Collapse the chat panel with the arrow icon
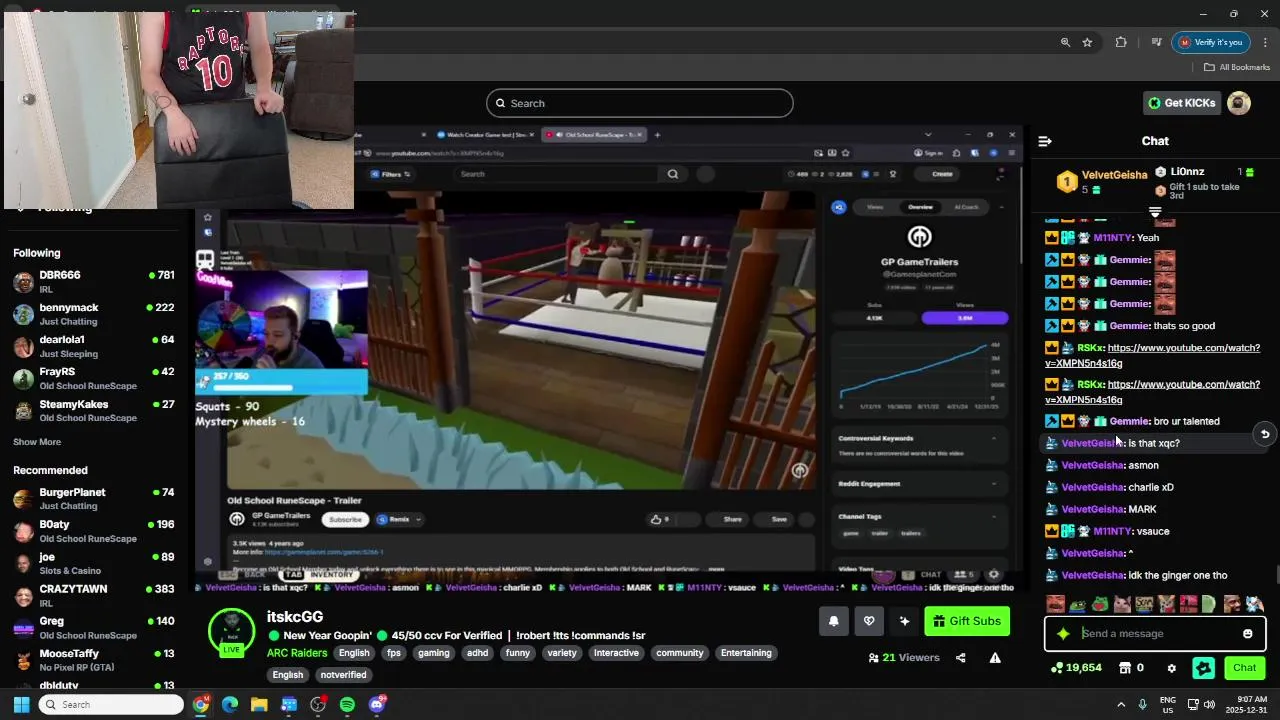The image size is (1280, 720). click(x=1045, y=141)
